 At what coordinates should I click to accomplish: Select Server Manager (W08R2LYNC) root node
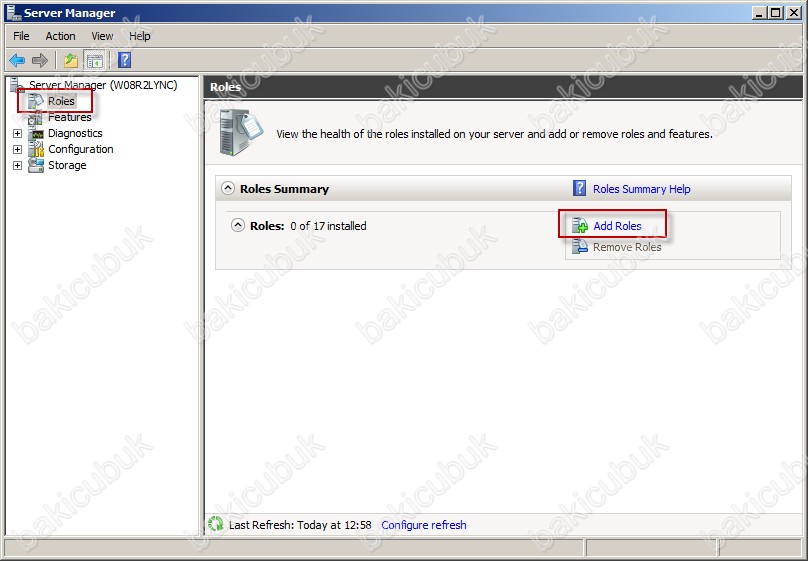(x=103, y=85)
